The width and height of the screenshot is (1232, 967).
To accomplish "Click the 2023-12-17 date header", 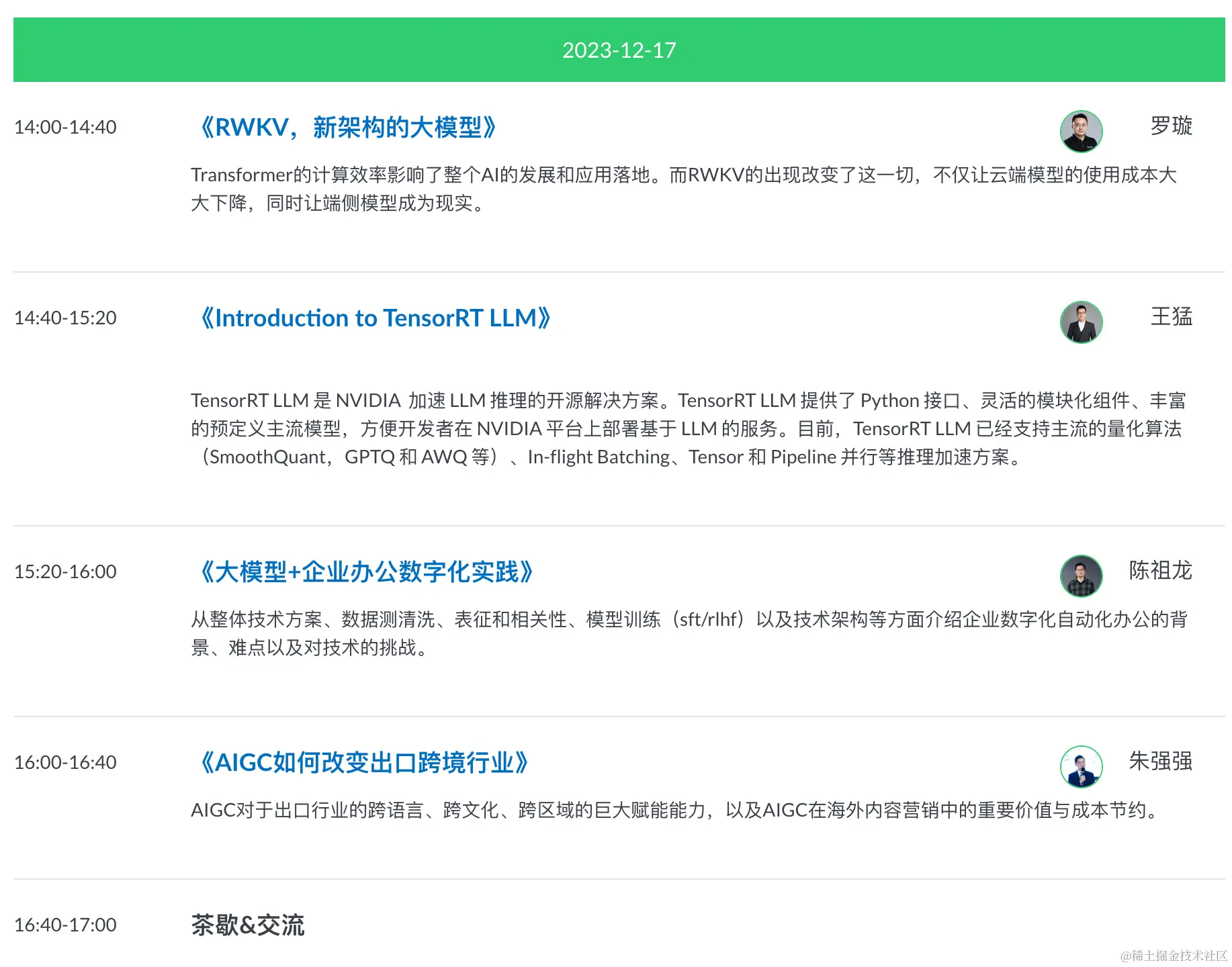I will point(619,50).
